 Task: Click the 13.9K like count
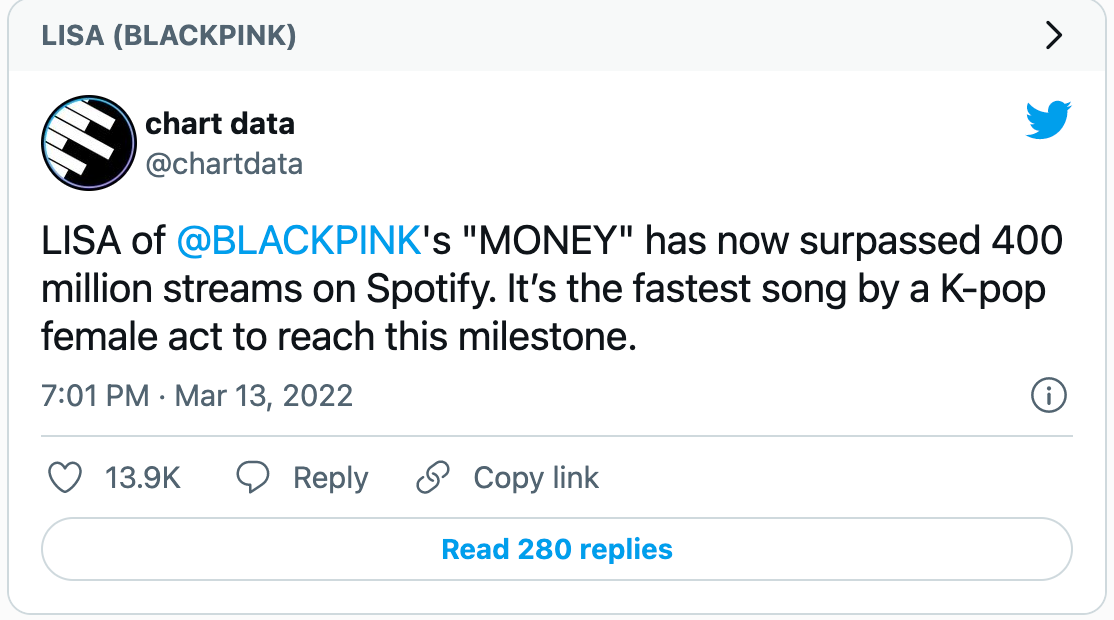click(x=141, y=478)
